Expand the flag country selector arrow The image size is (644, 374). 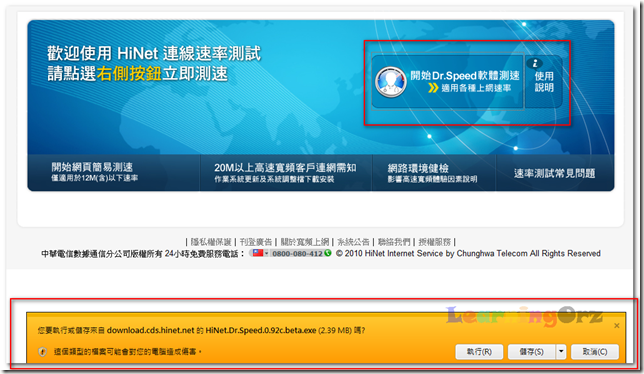[x=266, y=253]
